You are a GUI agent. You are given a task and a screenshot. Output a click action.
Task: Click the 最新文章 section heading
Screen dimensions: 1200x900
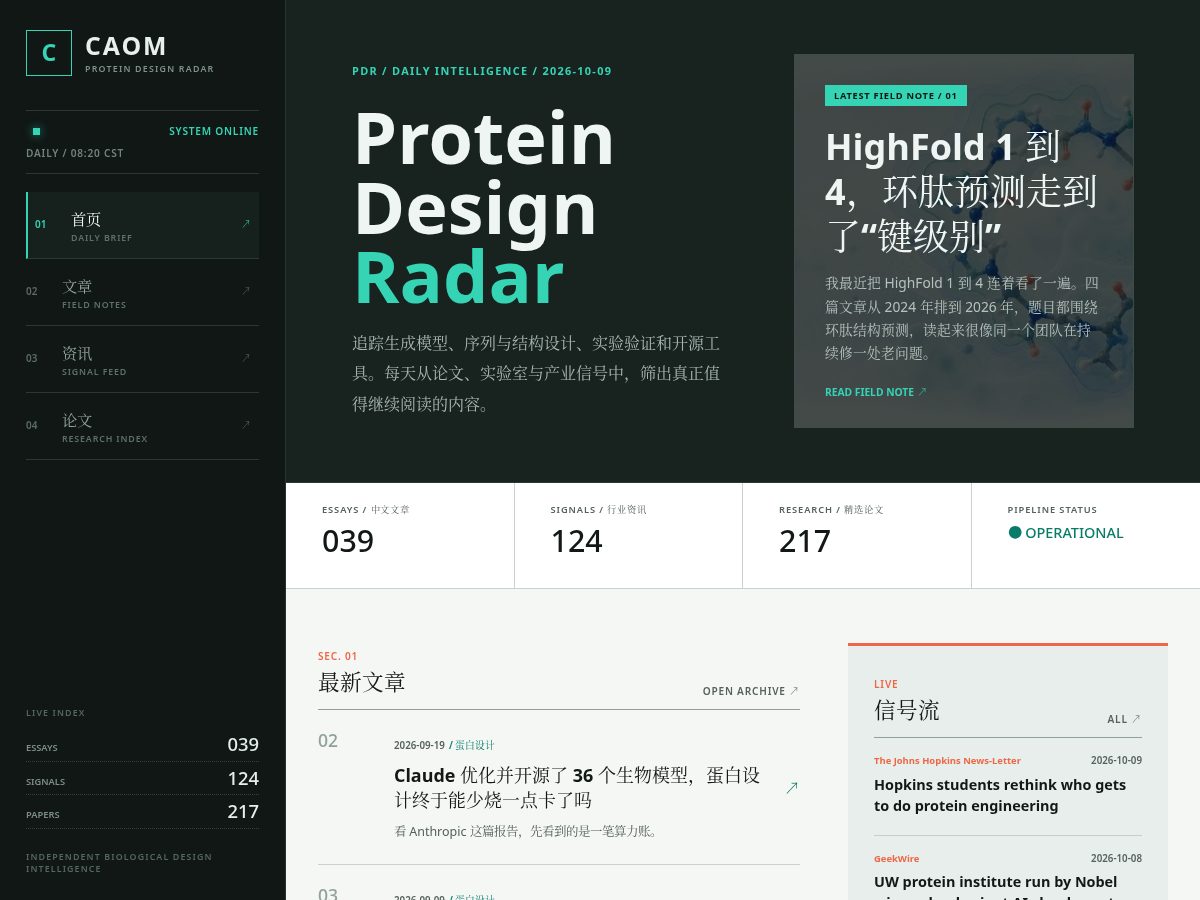(x=361, y=683)
